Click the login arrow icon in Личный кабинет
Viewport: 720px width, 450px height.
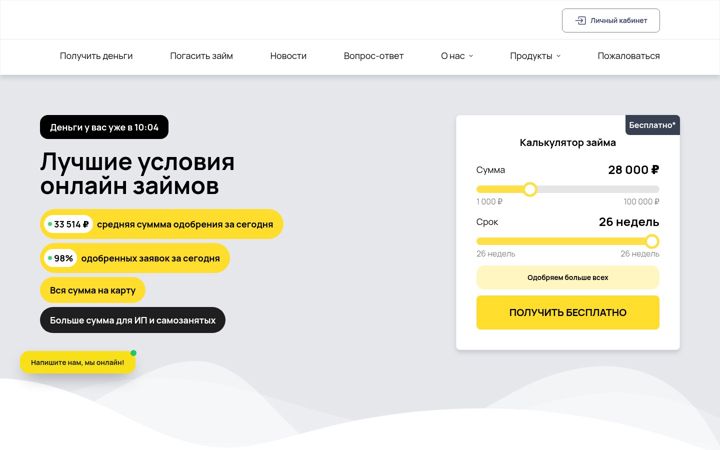580,21
